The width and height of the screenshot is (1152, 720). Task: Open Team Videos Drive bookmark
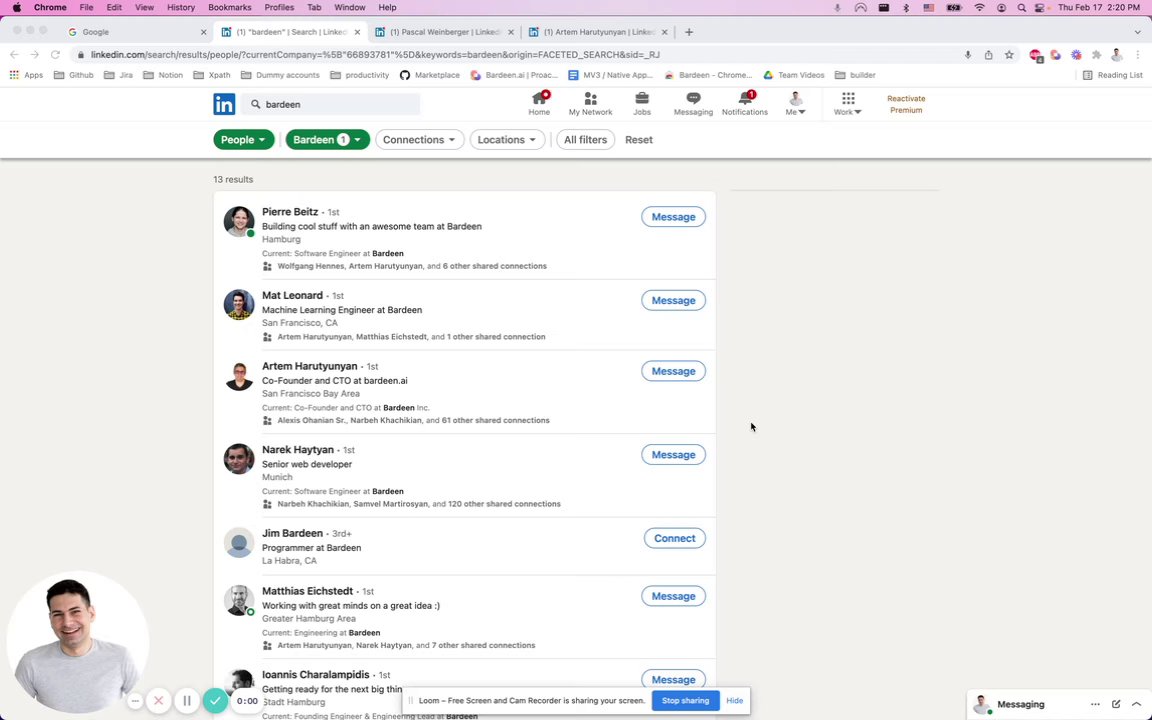coord(793,75)
